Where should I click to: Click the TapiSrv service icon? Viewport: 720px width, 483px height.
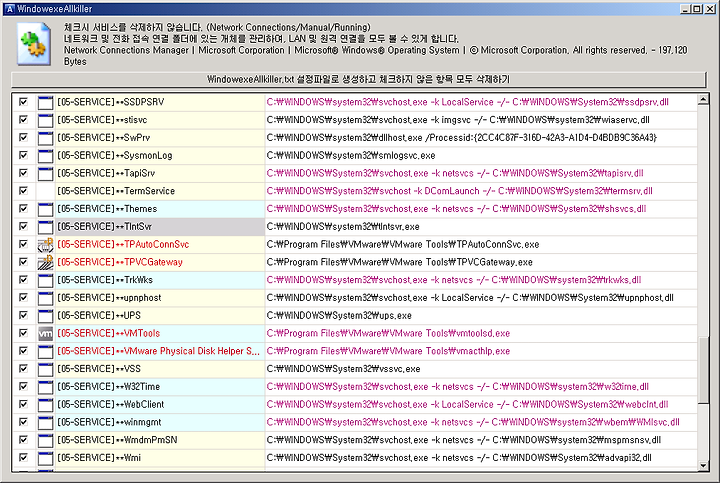click(x=45, y=174)
